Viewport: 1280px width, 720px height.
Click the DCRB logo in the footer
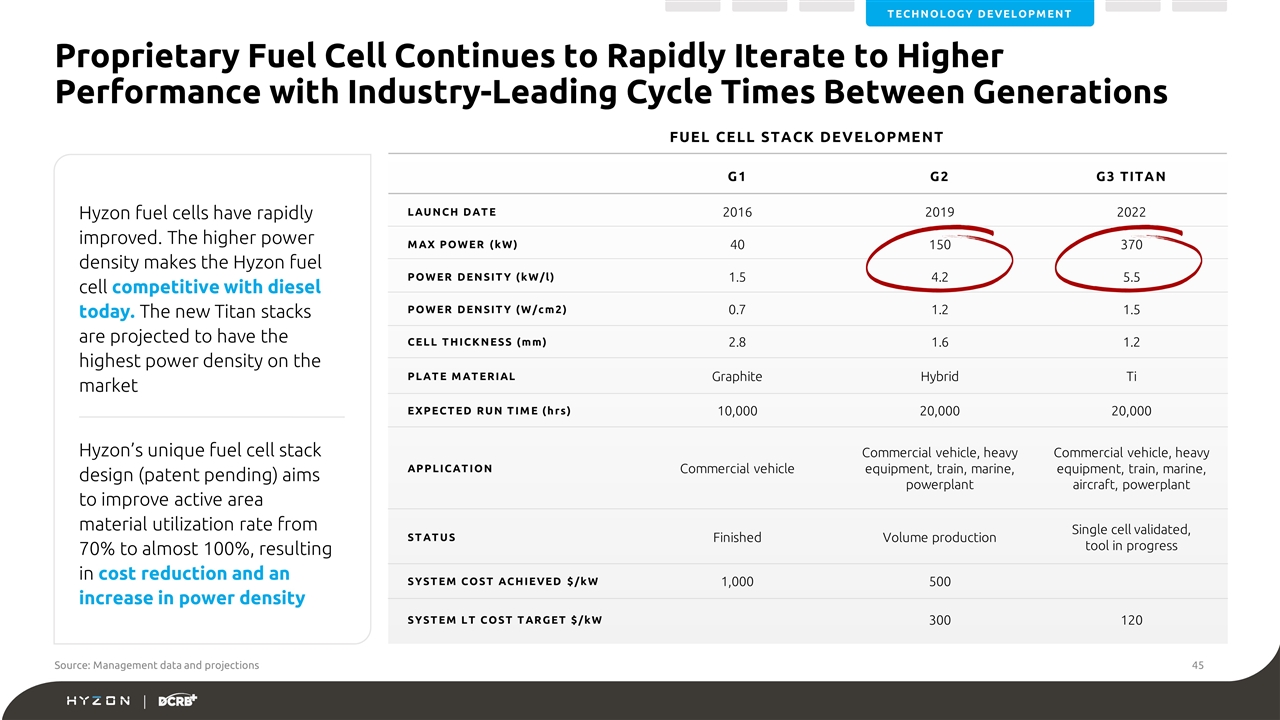click(178, 701)
